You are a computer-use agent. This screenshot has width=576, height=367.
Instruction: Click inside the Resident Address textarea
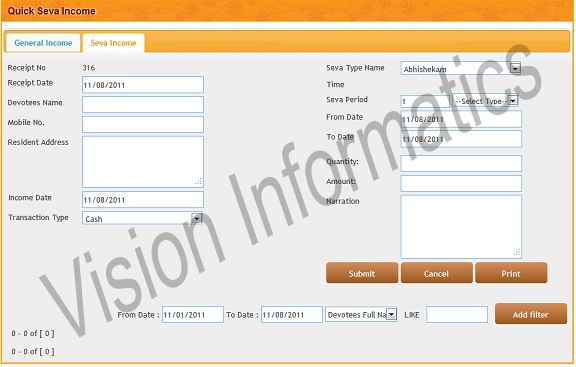tap(143, 162)
